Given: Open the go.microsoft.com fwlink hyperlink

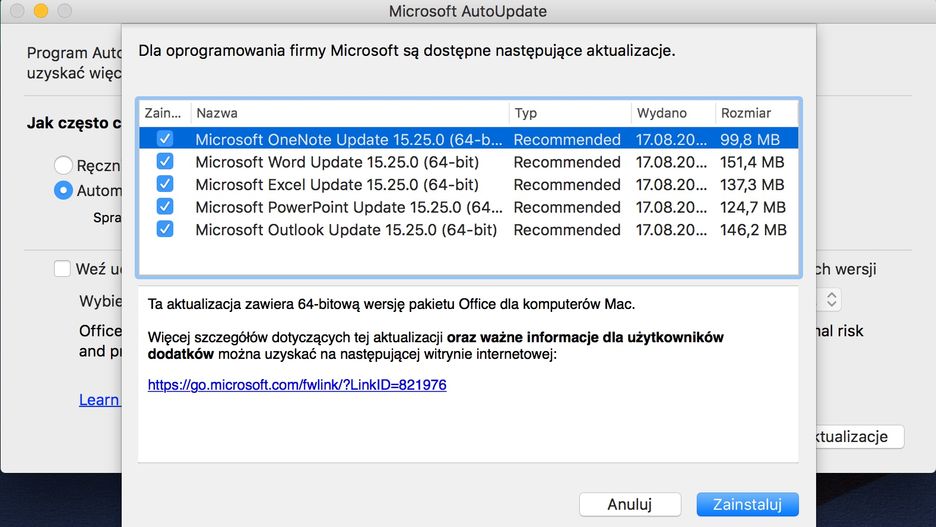Looking at the screenshot, I should pyautogui.click(x=297, y=384).
